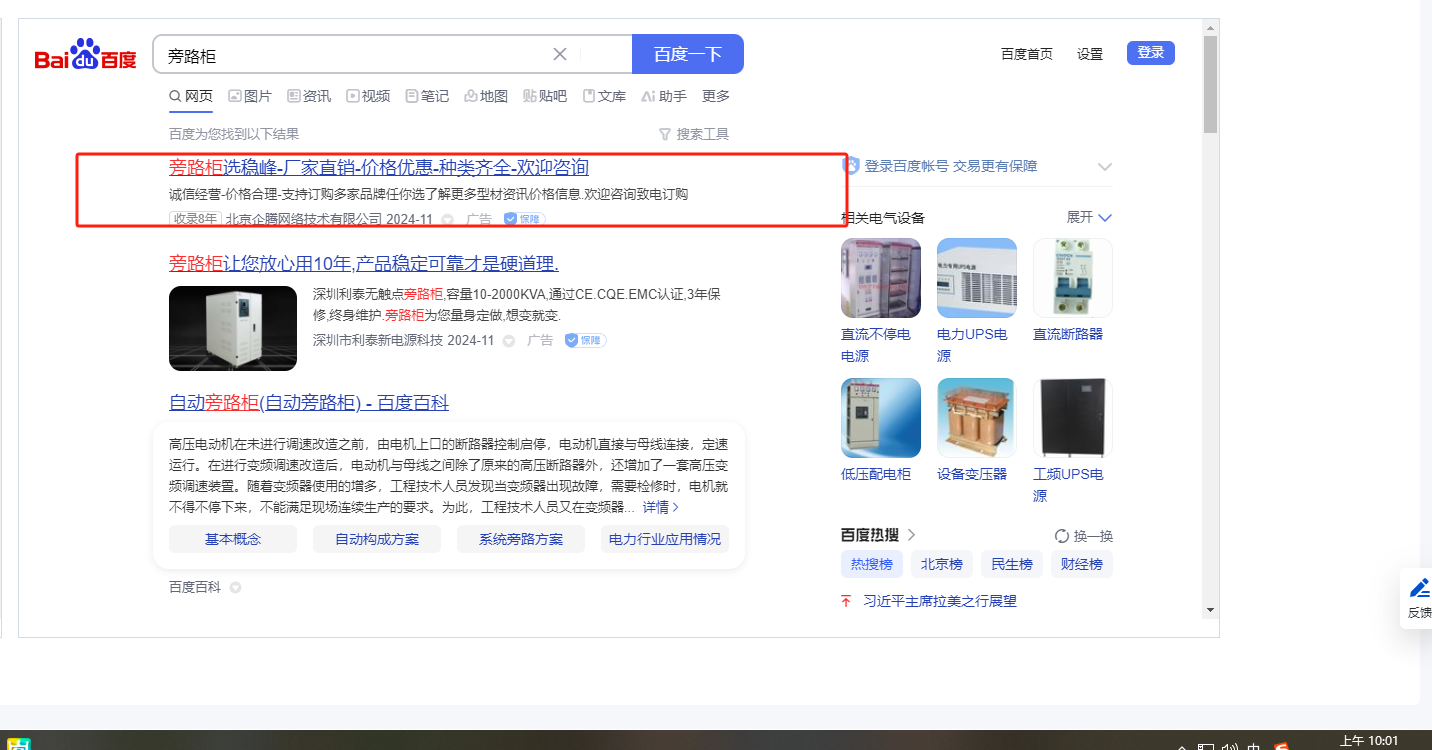Click the page scrollbar down arrow
The image size is (1432, 750).
pyautogui.click(x=1210, y=609)
